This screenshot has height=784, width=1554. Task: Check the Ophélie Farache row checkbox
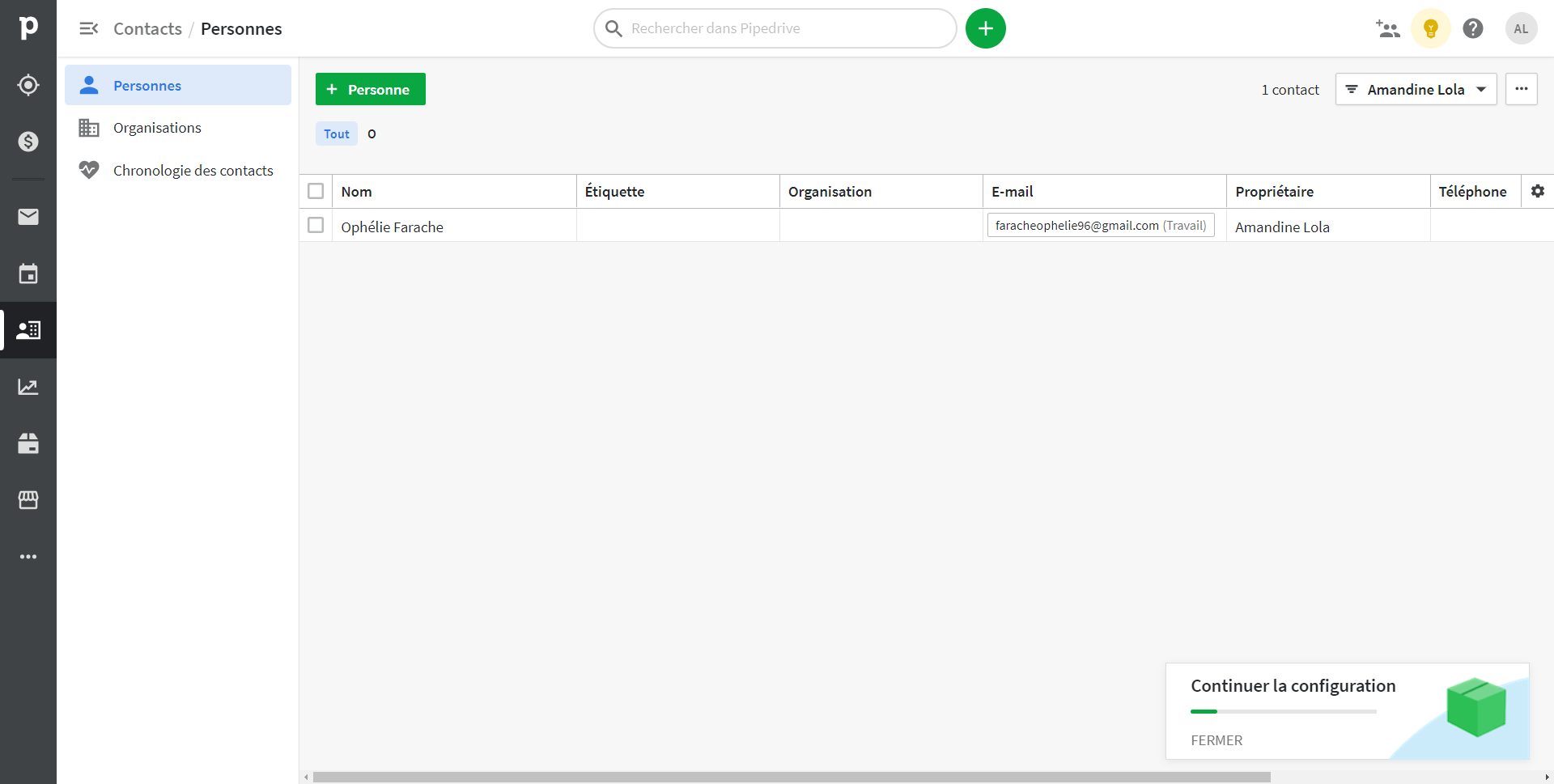(316, 225)
